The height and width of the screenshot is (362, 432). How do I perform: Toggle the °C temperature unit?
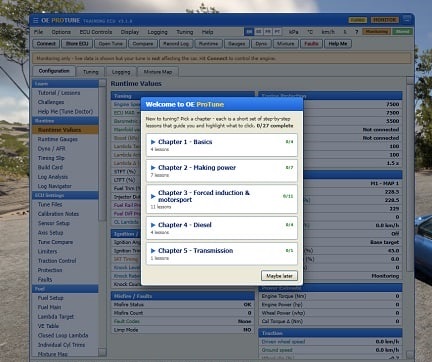point(310,32)
